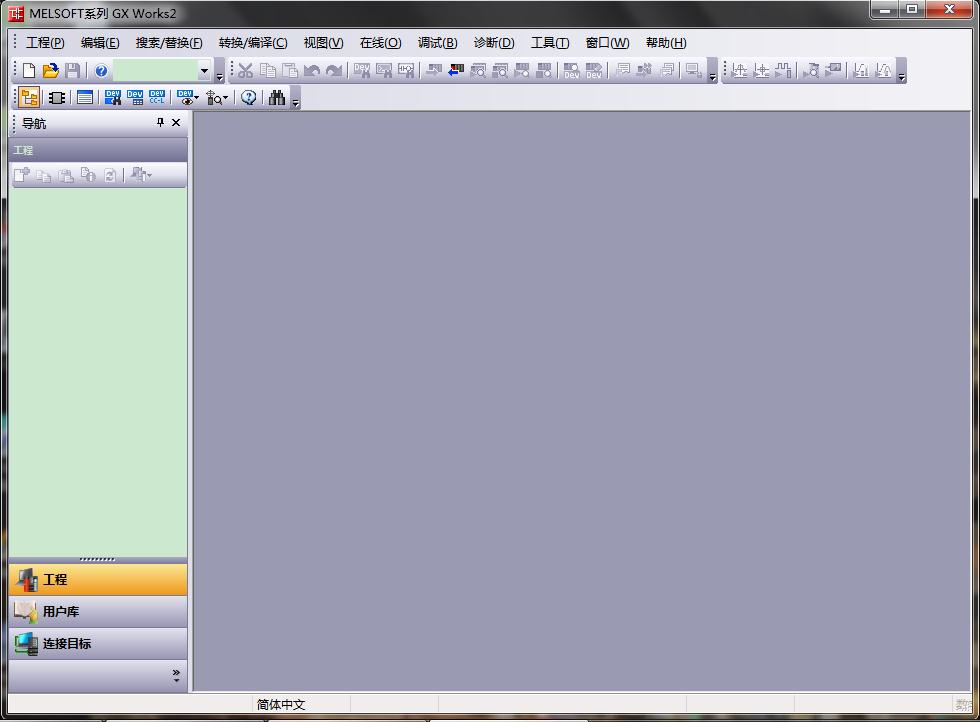Open the 诊断(D) menu
Screen dimensions: 980x722
493,43
